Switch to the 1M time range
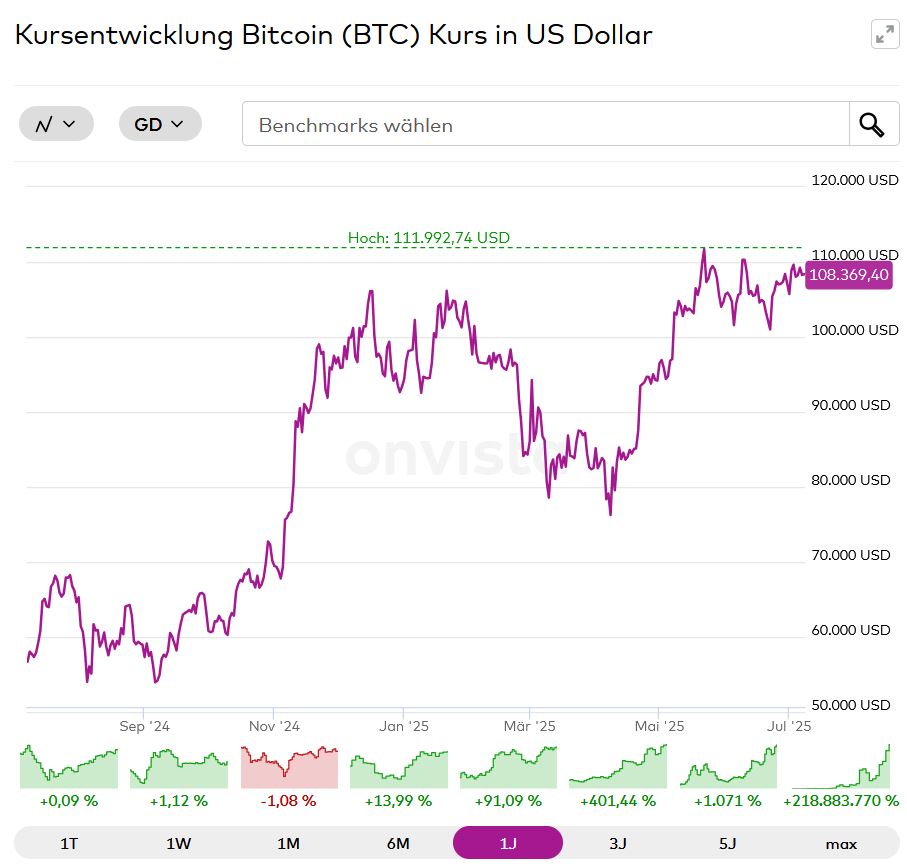This screenshot has height=868, width=907. pyautogui.click(x=288, y=843)
